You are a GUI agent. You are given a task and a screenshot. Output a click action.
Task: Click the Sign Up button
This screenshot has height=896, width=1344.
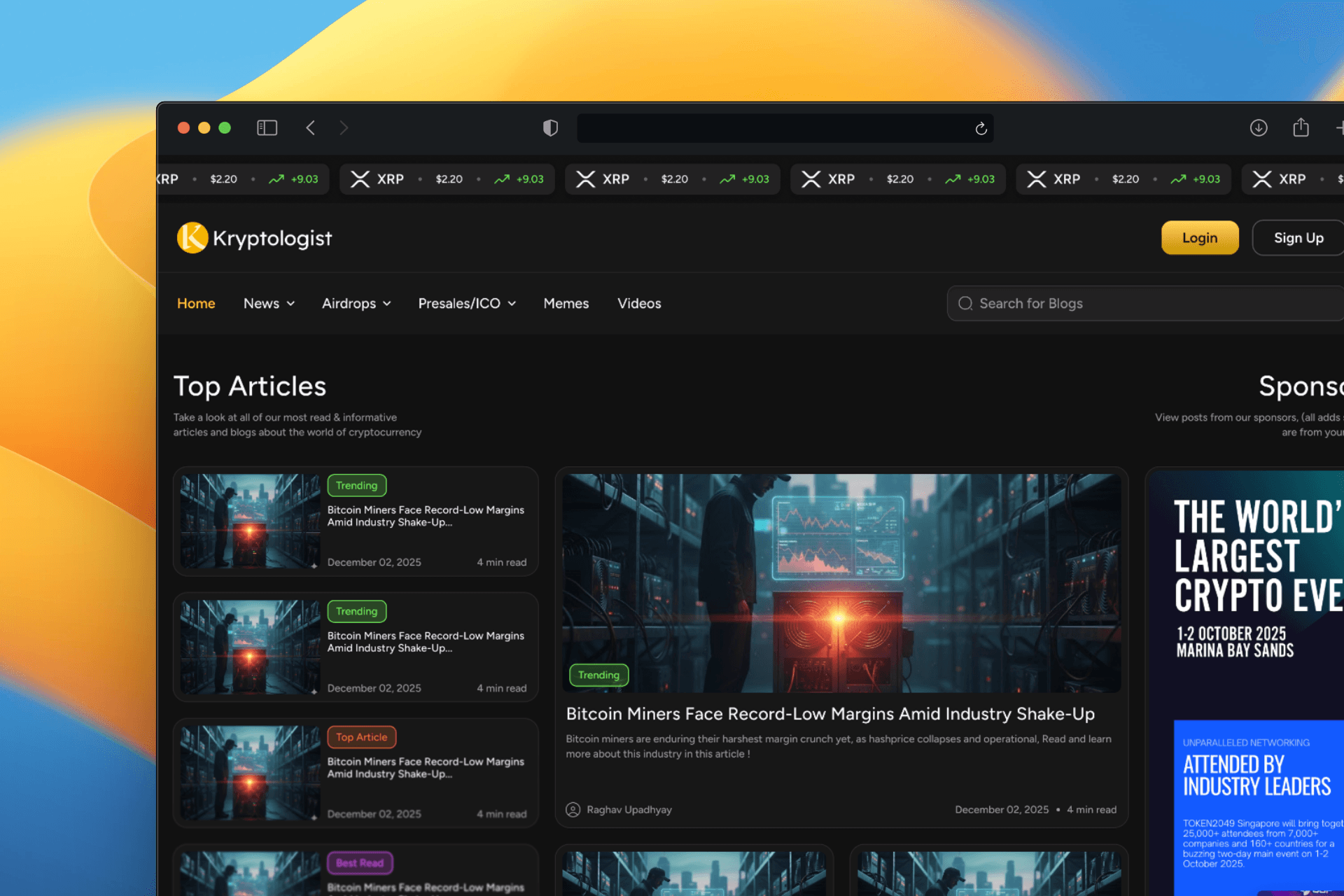click(1298, 238)
